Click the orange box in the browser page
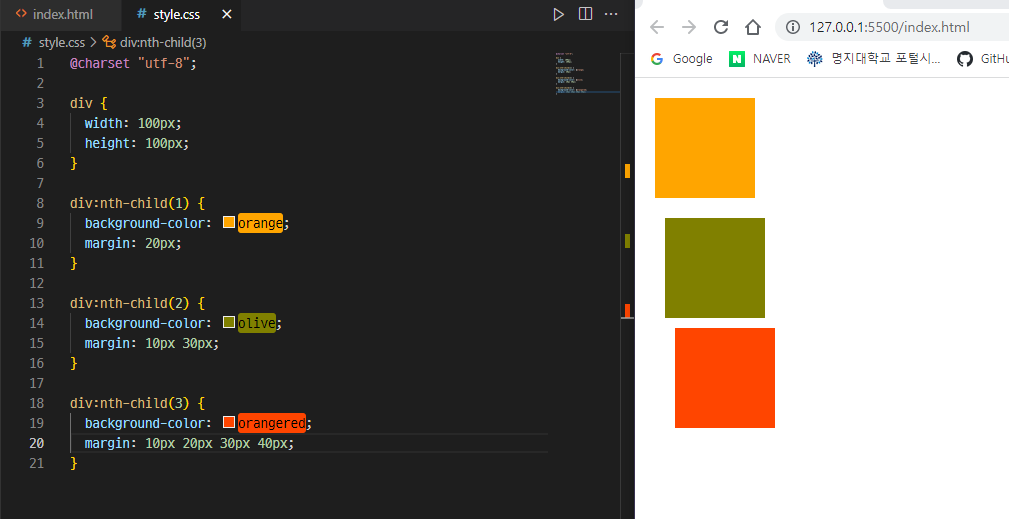This screenshot has height=519, width=1009. point(705,148)
